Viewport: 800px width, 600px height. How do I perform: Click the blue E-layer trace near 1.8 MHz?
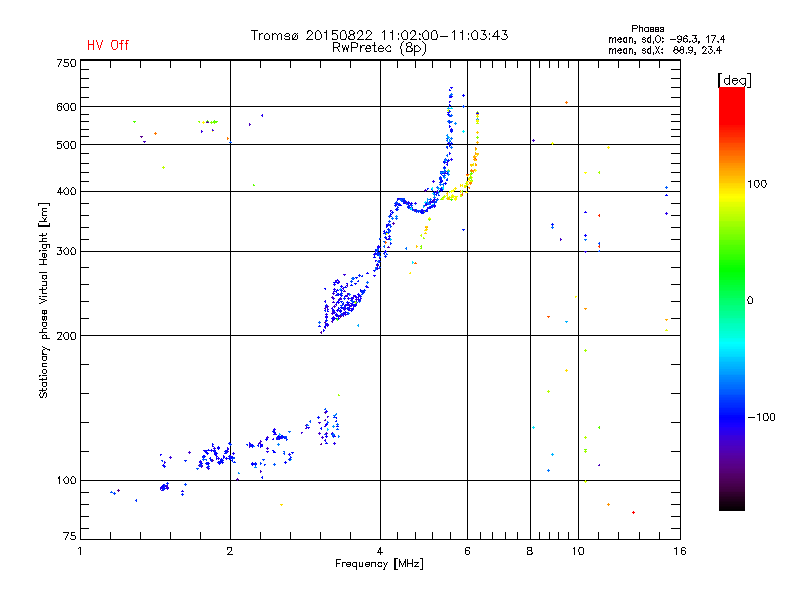click(x=217, y=455)
